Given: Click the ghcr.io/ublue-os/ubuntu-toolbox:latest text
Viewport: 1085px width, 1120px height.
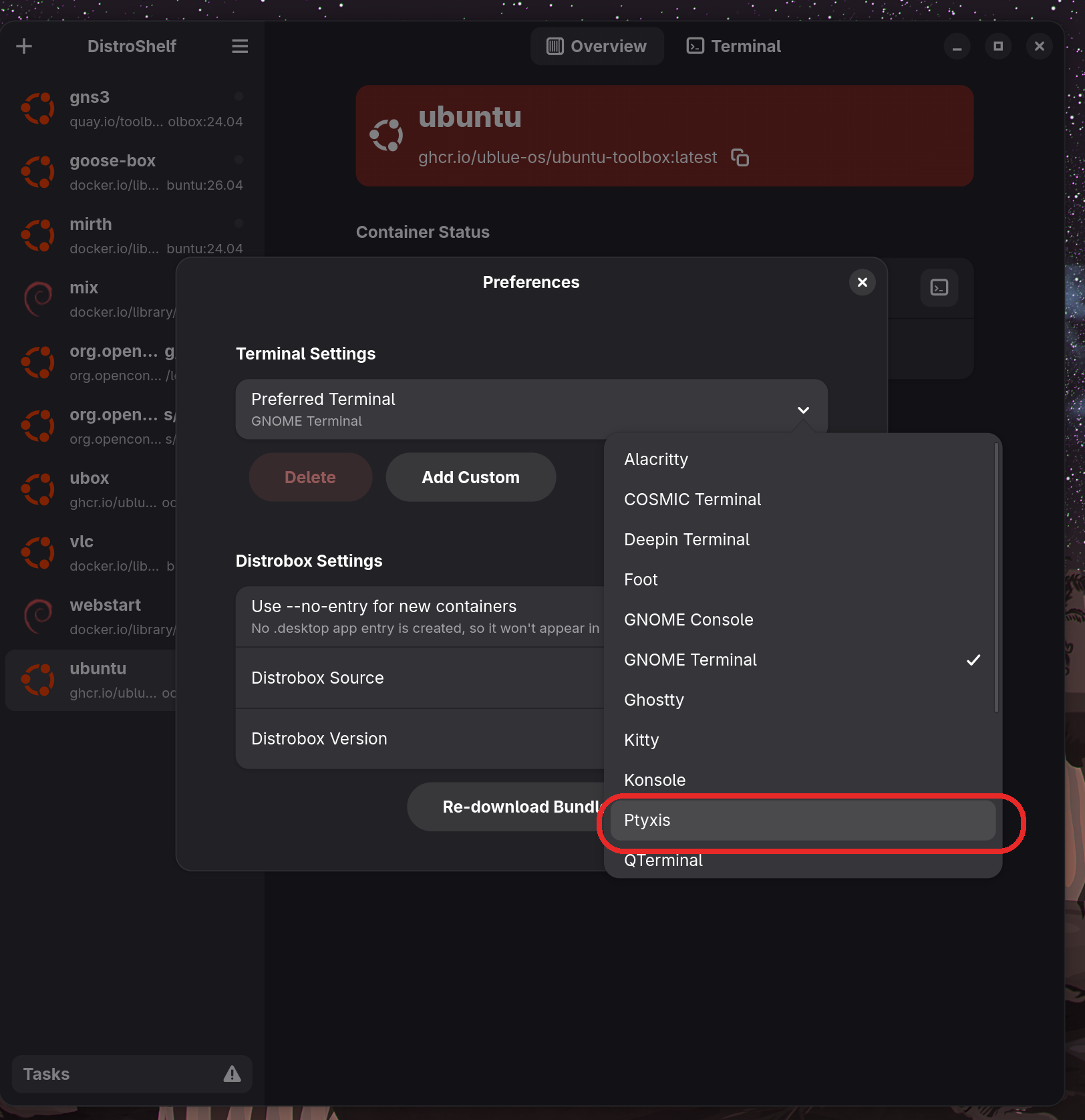Looking at the screenshot, I should pos(567,158).
